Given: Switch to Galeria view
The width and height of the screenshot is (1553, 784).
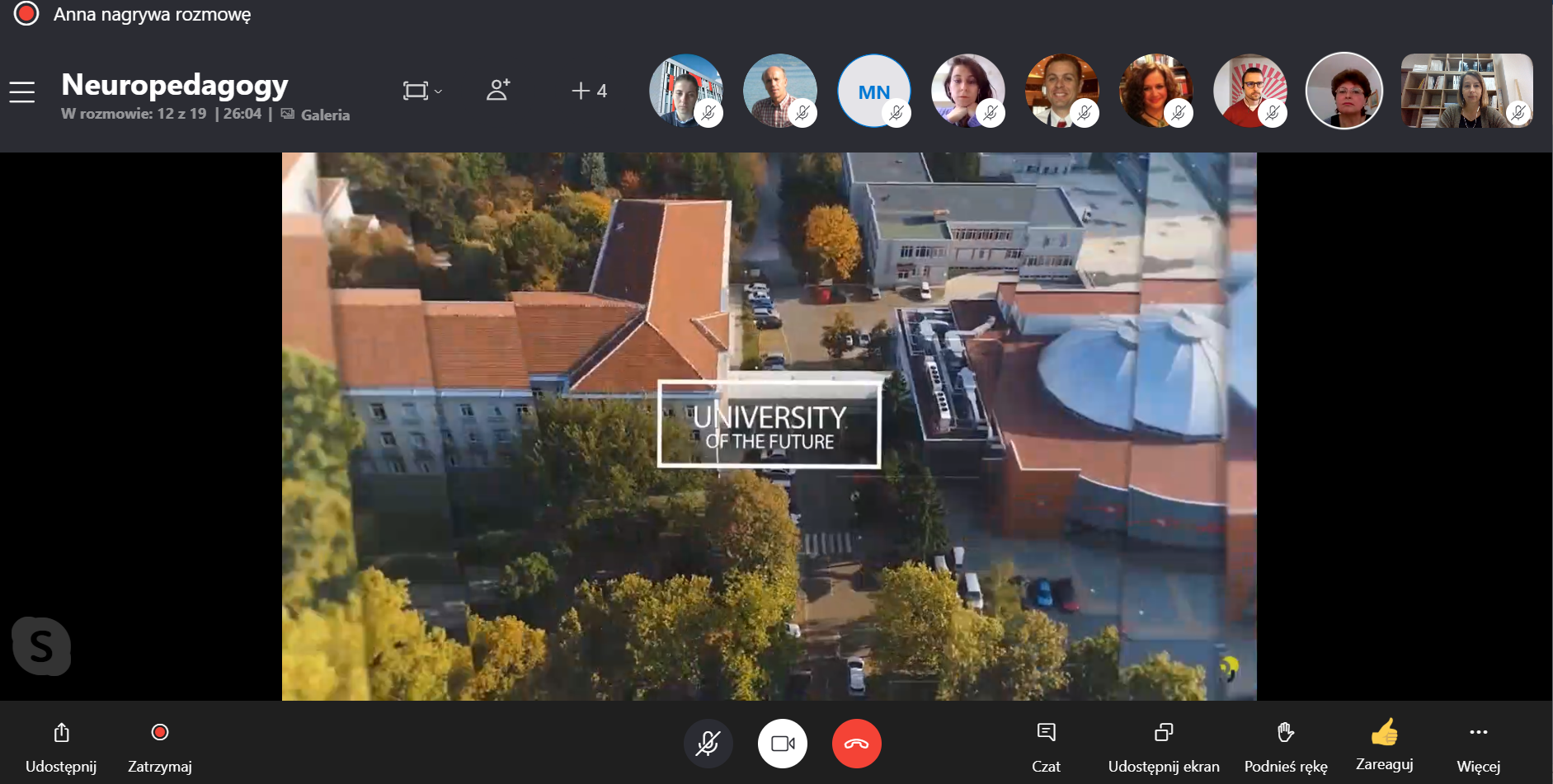Looking at the screenshot, I should (316, 115).
